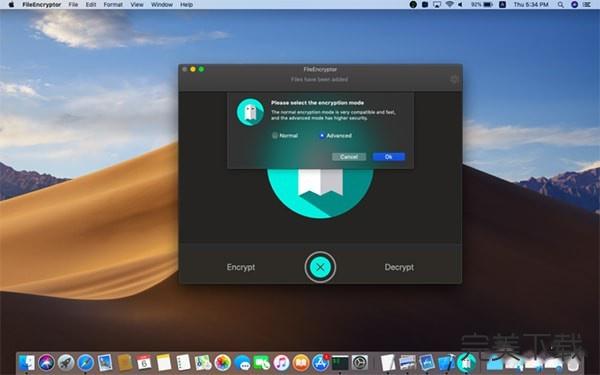600x375 pixels.
Task: Open Mail stamp icon in Dock
Action: (x=105, y=362)
